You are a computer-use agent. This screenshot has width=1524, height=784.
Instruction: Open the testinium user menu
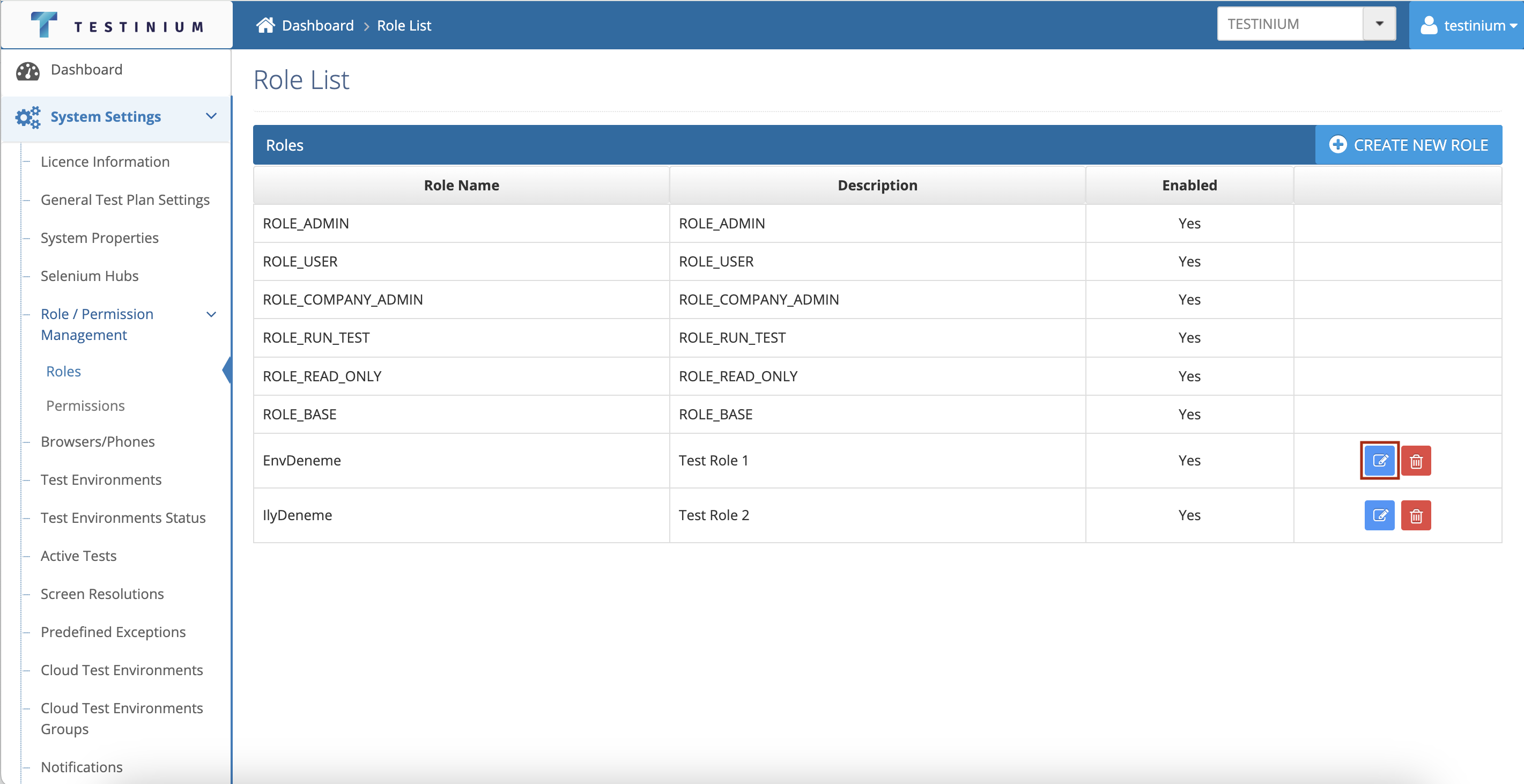pos(1468,25)
